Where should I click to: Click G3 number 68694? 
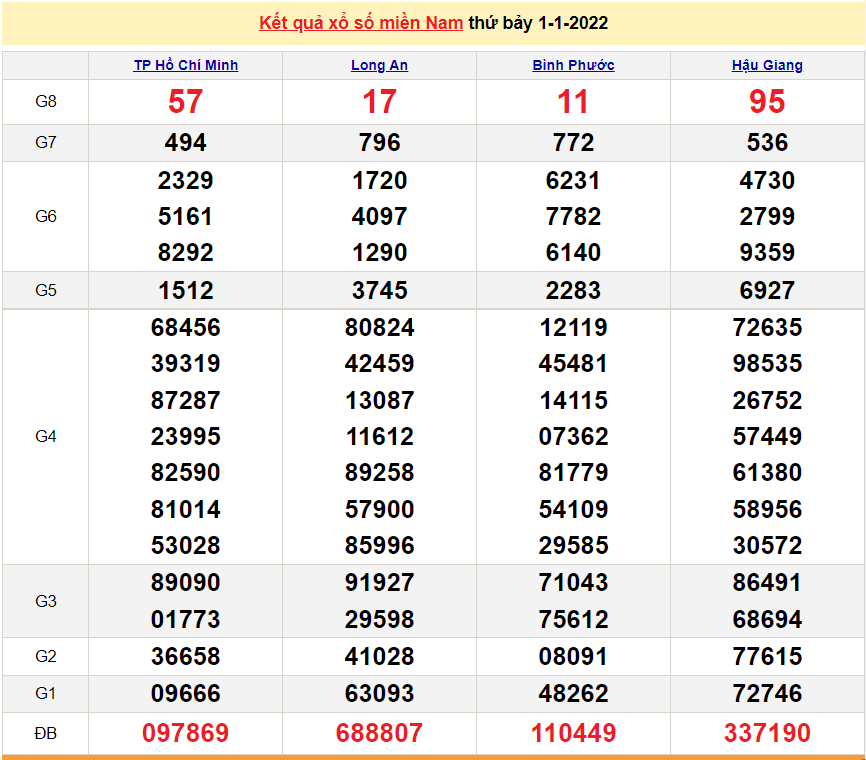click(767, 620)
